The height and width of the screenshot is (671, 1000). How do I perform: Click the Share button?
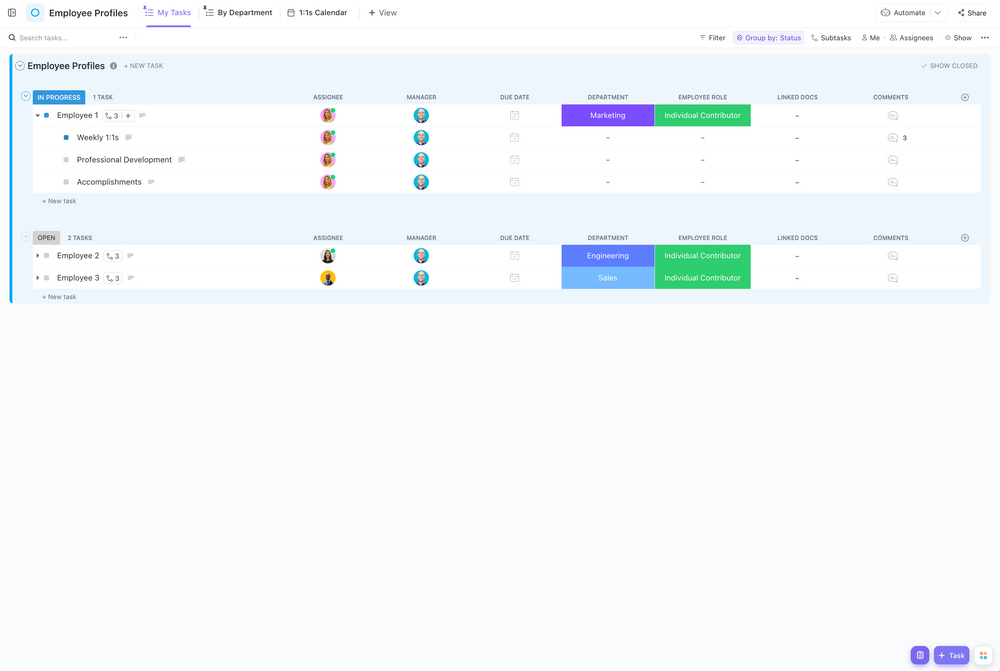(x=971, y=13)
